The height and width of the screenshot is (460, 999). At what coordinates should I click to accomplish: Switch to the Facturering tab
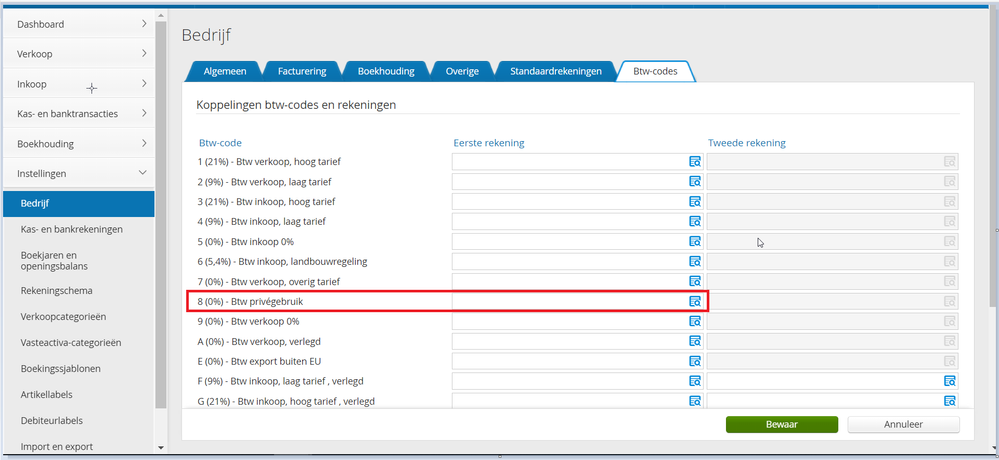click(302, 71)
